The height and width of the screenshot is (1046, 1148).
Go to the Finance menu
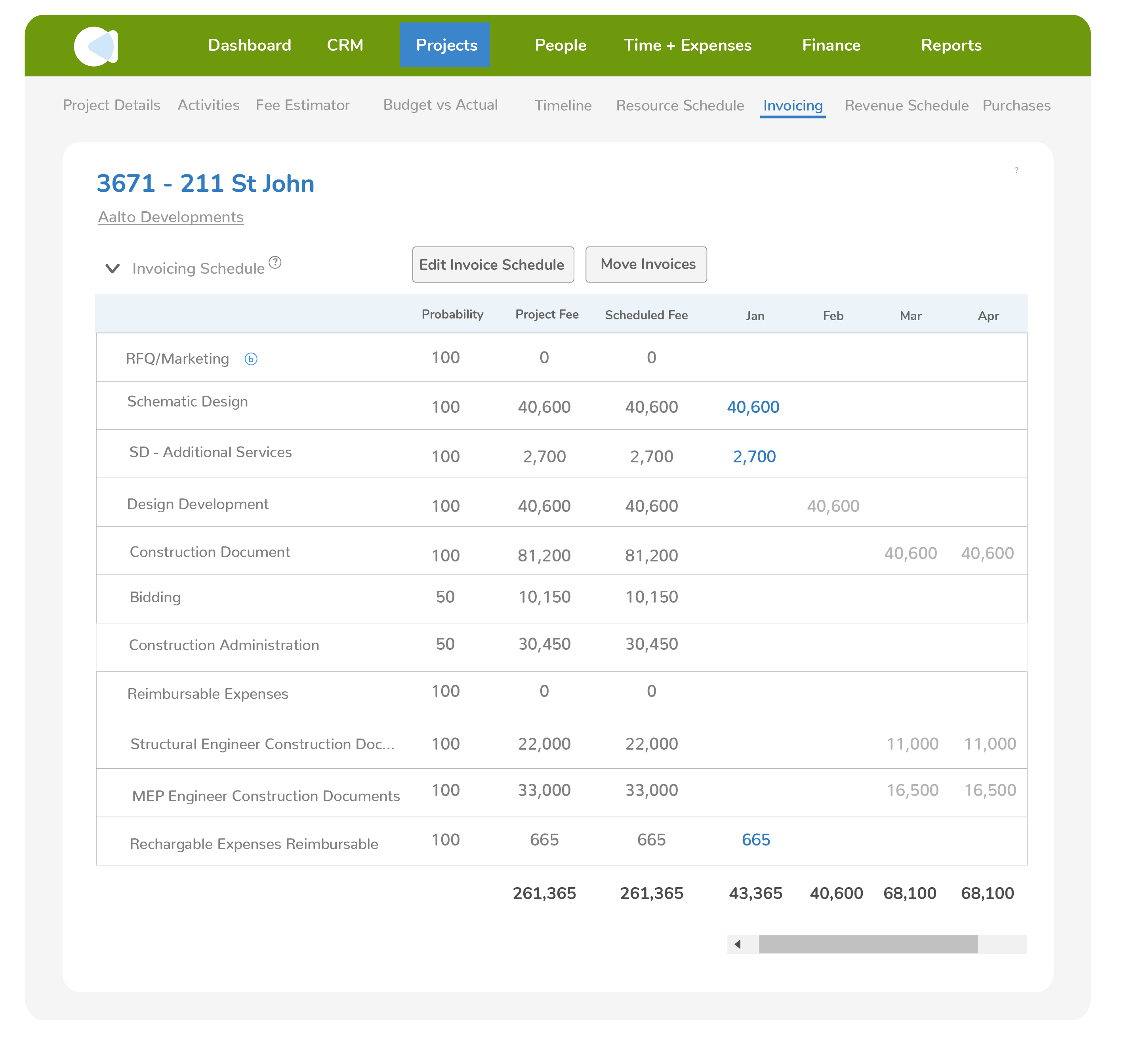831,45
